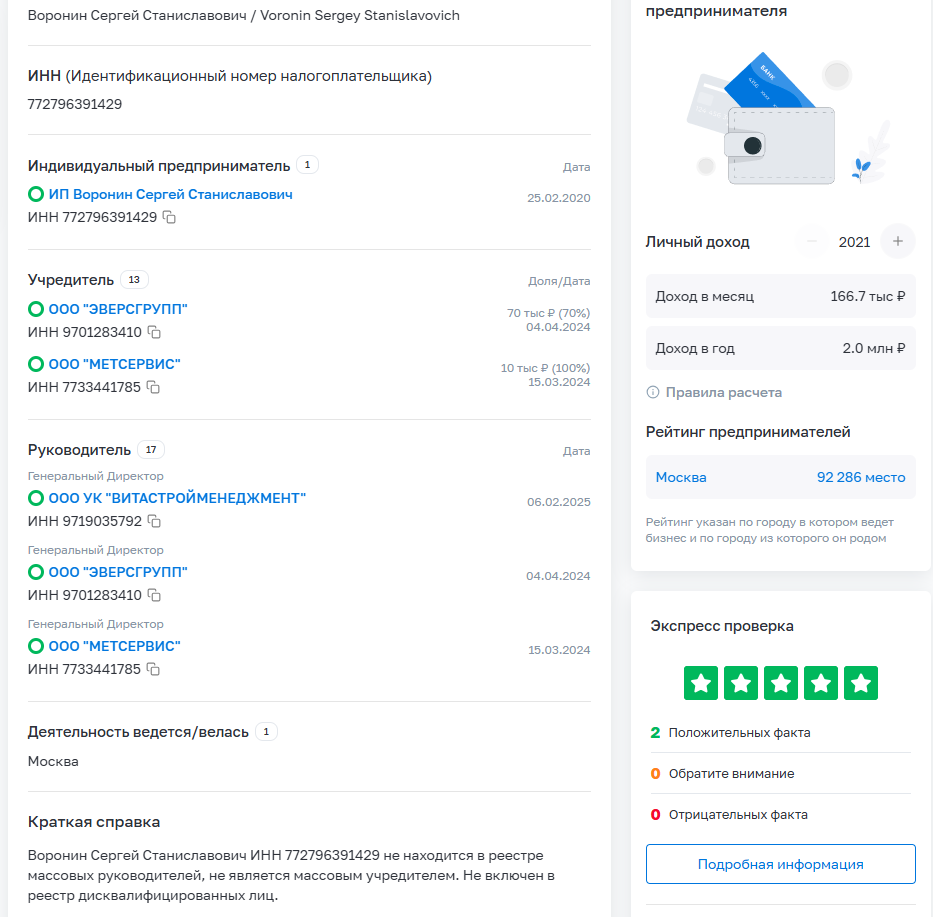Open ИП Воронин Сергей Станиславович link
Image resolution: width=933 pixels, height=917 pixels.
pos(170,195)
